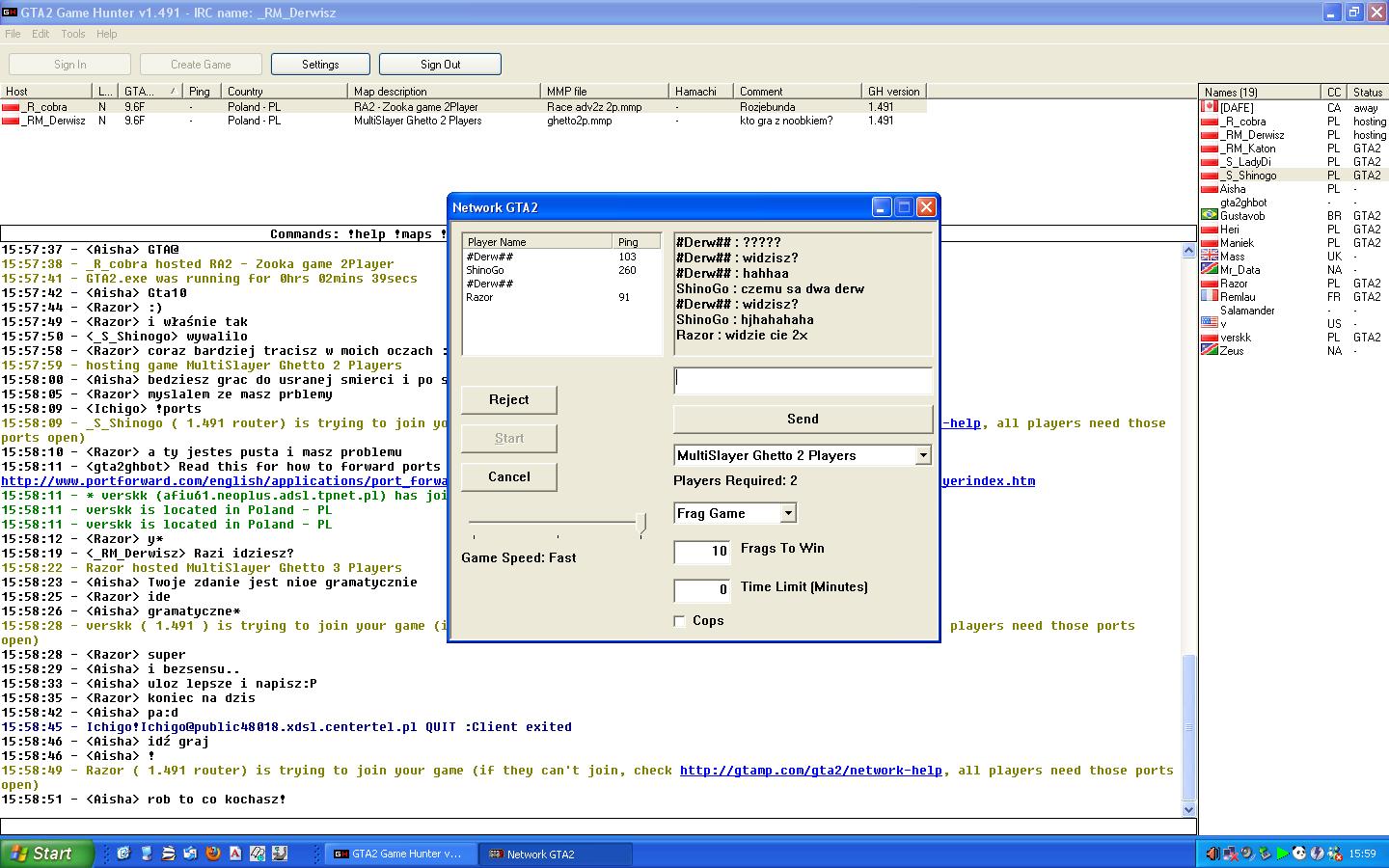
Task: Click the Frags To Win number field
Action: 702,551
